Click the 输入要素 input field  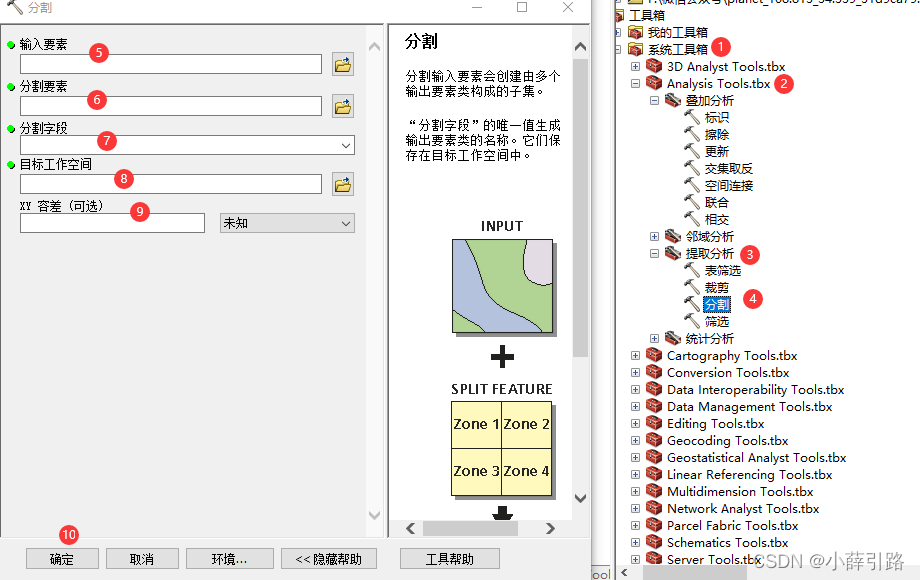tap(171, 64)
